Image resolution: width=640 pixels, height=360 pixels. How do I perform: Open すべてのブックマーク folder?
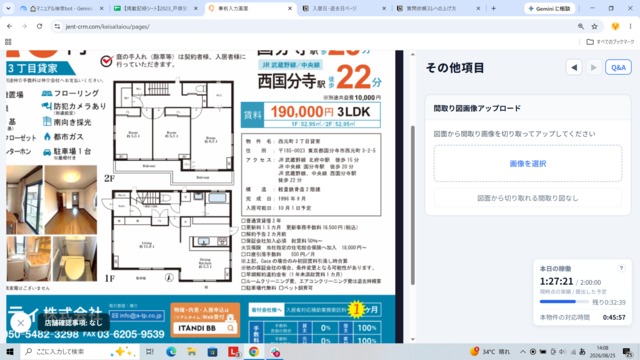point(610,42)
